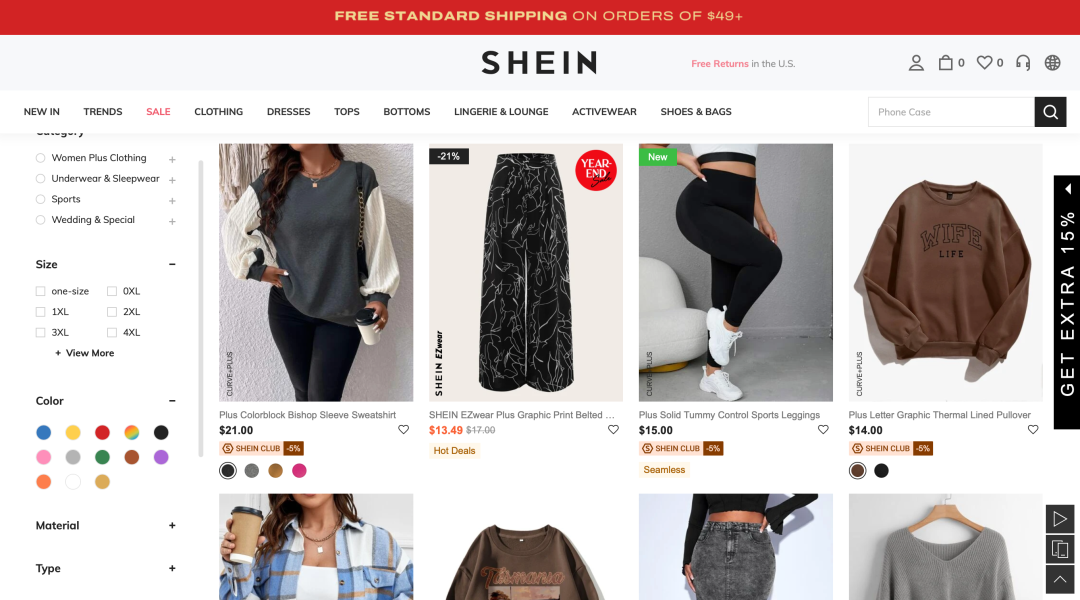Open the wishlist heart in header
Screen dimensions: 1080x600
[985, 63]
